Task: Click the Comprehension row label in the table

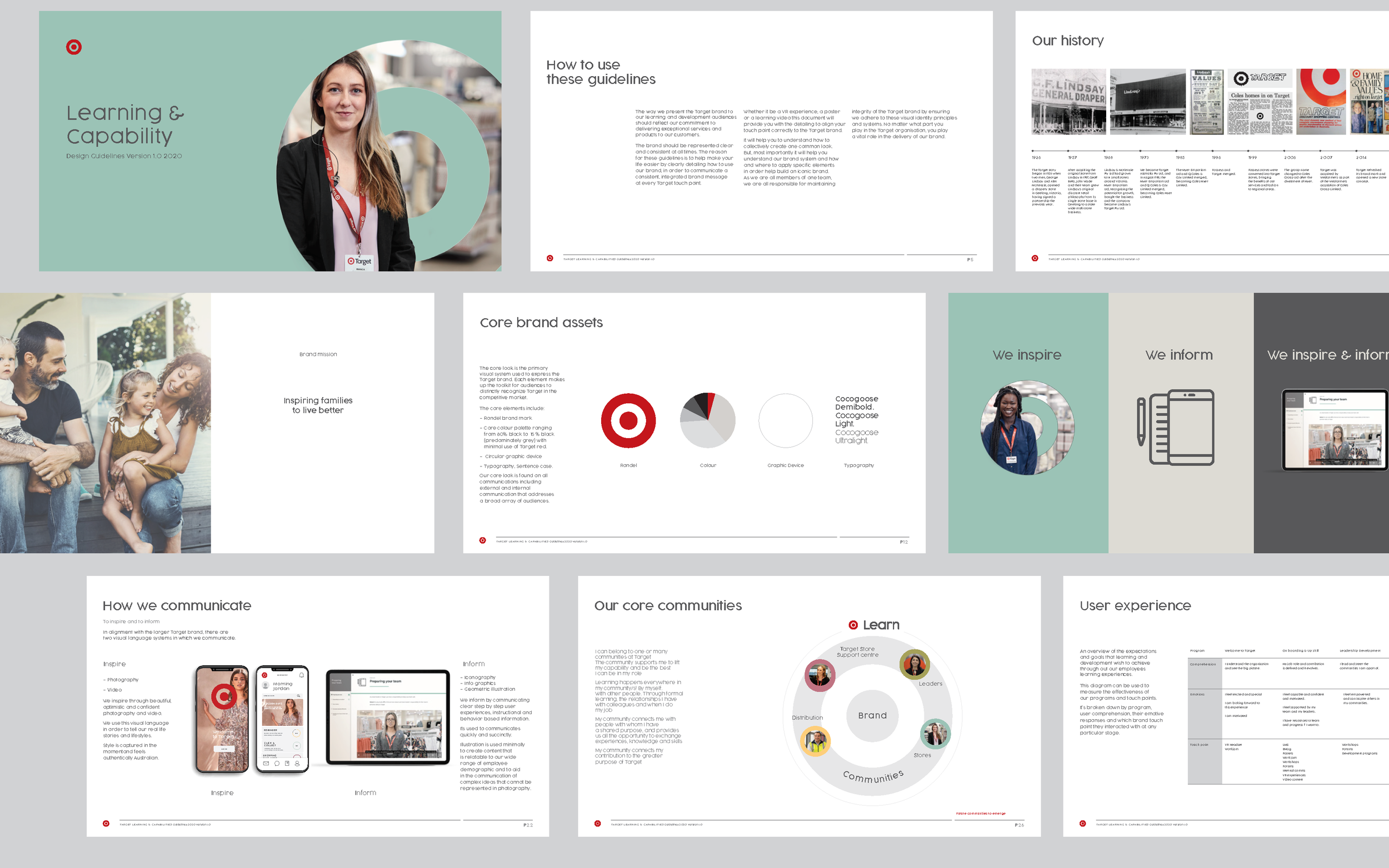Action: tap(1202, 664)
